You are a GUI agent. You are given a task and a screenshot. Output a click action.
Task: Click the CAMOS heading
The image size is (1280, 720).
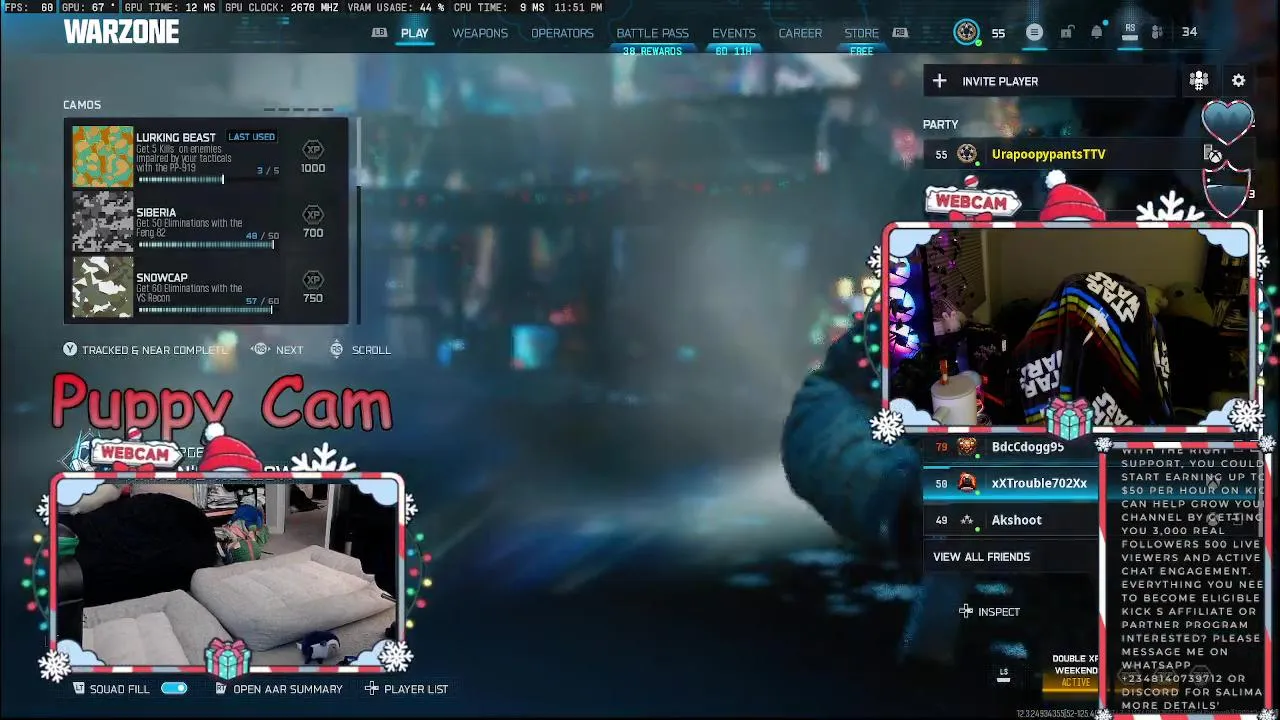82,105
